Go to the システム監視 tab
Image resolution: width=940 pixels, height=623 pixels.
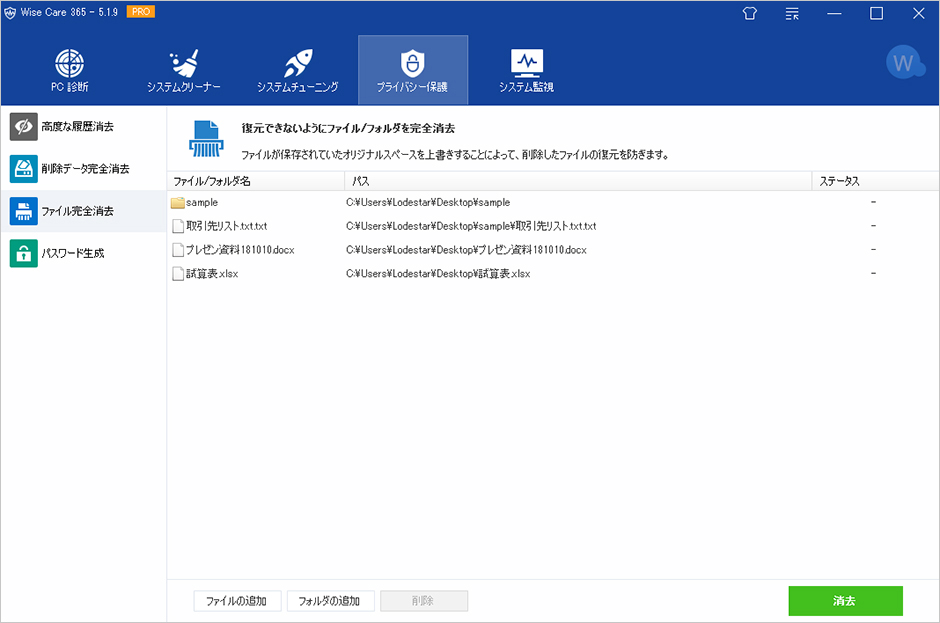click(526, 71)
